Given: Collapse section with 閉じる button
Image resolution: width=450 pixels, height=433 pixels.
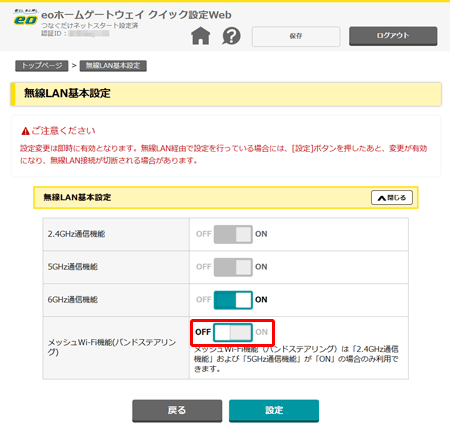Looking at the screenshot, I should coord(392,198).
